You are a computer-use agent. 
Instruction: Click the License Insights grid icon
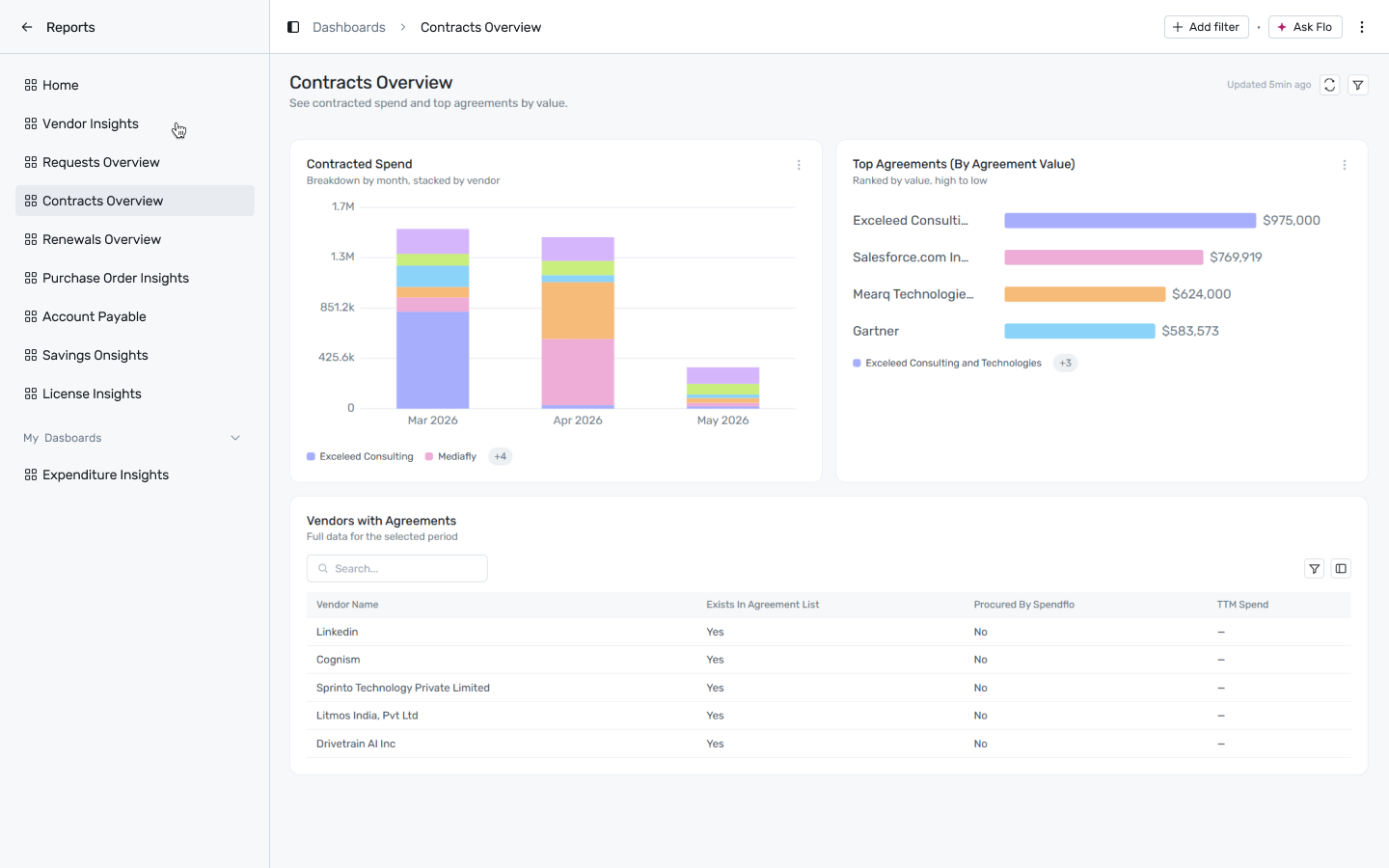31,393
